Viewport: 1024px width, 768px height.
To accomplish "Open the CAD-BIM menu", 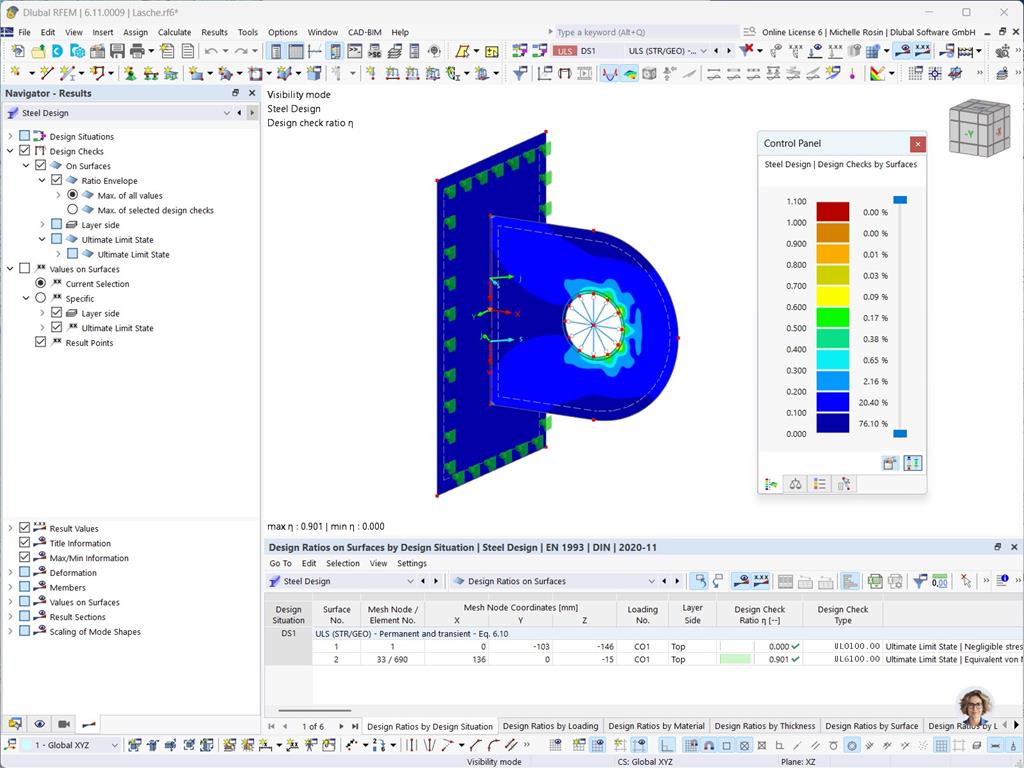I will click(364, 31).
